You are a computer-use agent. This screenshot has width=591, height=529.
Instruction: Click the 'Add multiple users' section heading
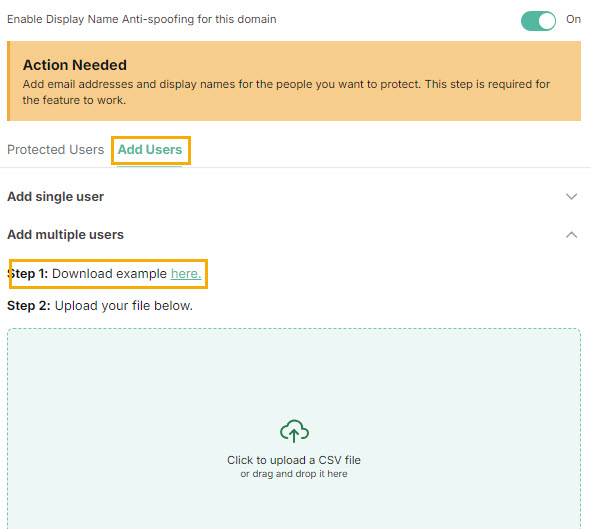(65, 235)
